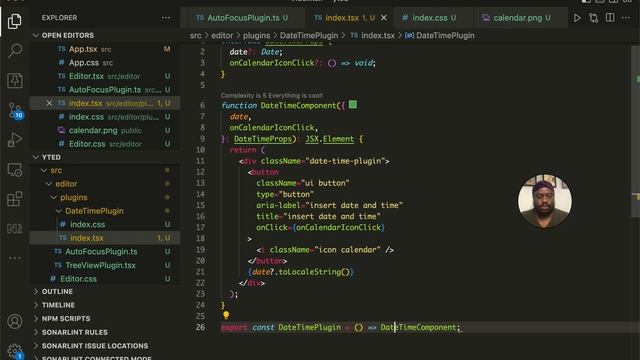Split the editor to the right
Screen dimensions: 640x360
610,18
